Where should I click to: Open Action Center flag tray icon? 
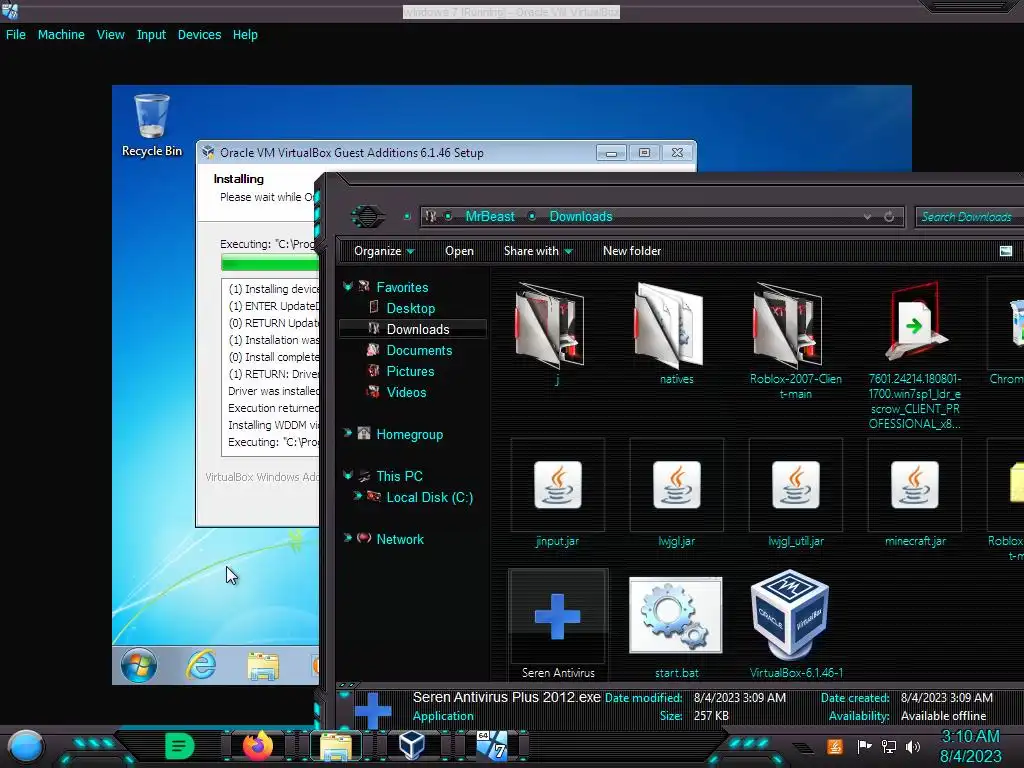[x=864, y=746]
